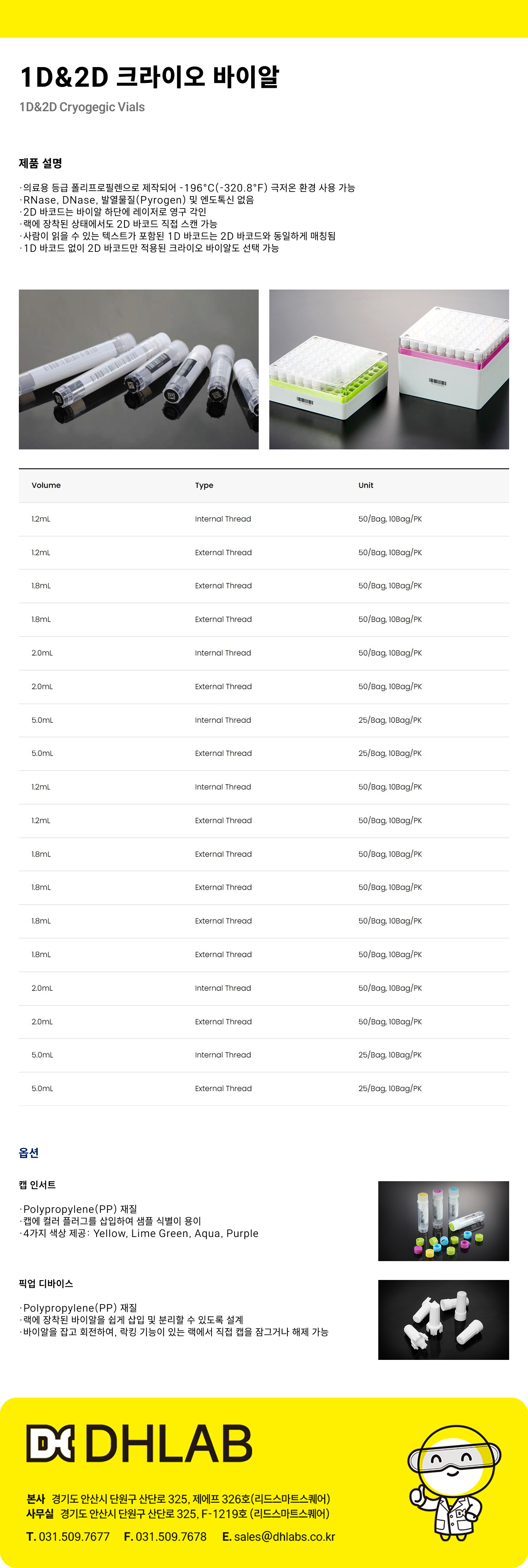Click the "1D&2D Cryogegic Vials" subtitle
Image resolution: width=528 pixels, height=1568 pixels.
(x=82, y=107)
